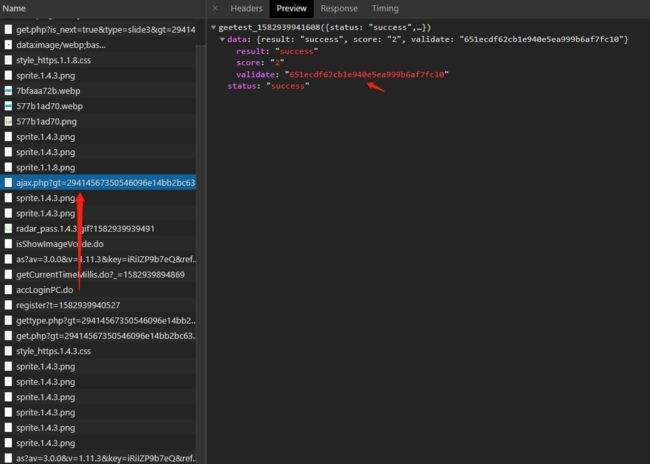Collapse the data object node
The image size is (650, 464).
tap(223, 39)
